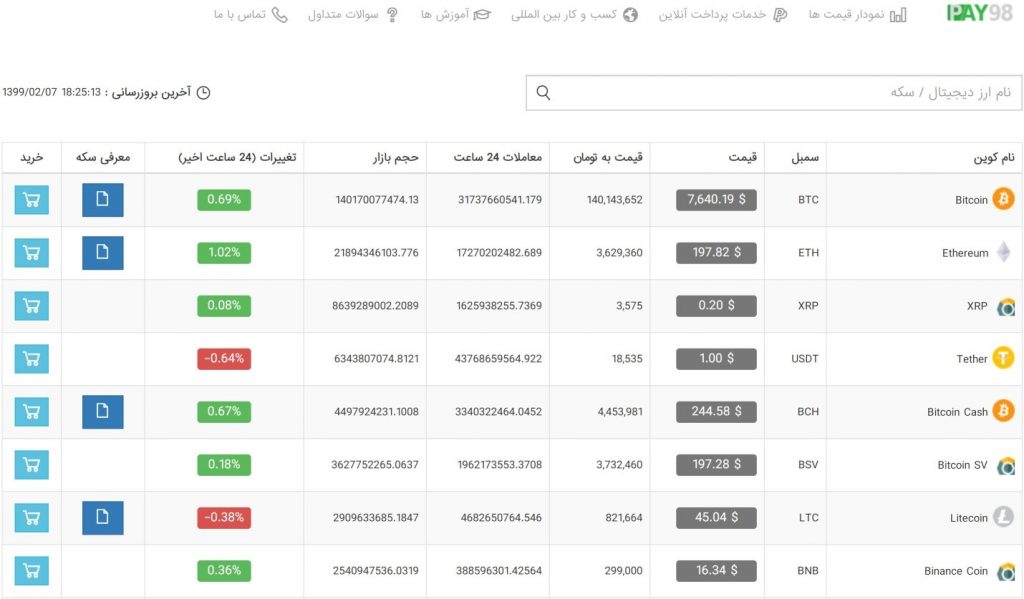
Task: Click the Bitcoin SV logo icon
Action: pyautogui.click(x=1006, y=465)
